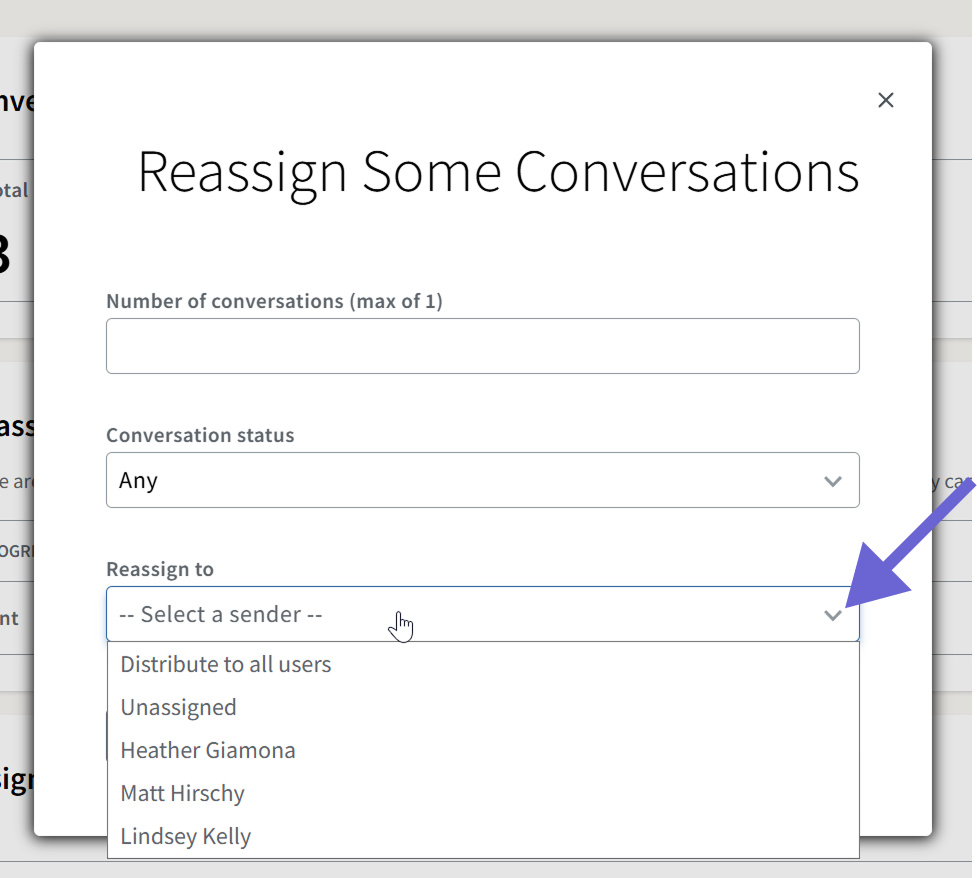Viewport: 977px width, 878px height.
Task: Pick 'Matt Hirschy' from the list
Action: (x=483, y=793)
